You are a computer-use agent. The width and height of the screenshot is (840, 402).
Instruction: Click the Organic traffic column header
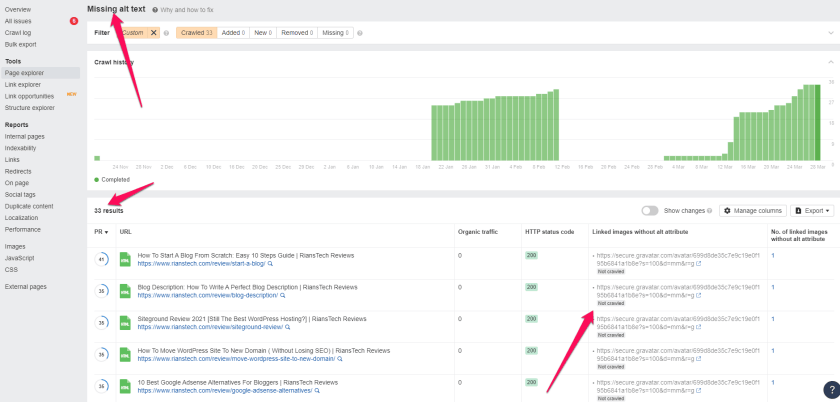point(478,232)
